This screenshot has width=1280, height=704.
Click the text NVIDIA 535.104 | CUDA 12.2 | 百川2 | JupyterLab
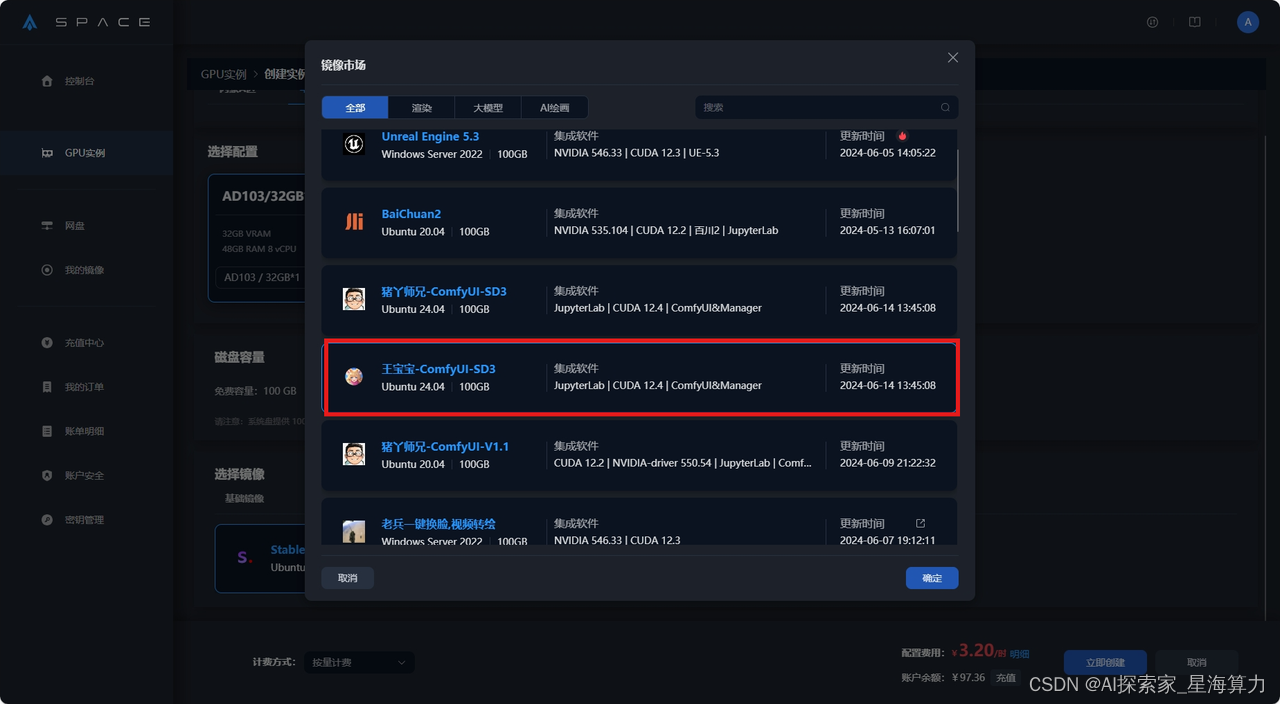(x=666, y=230)
